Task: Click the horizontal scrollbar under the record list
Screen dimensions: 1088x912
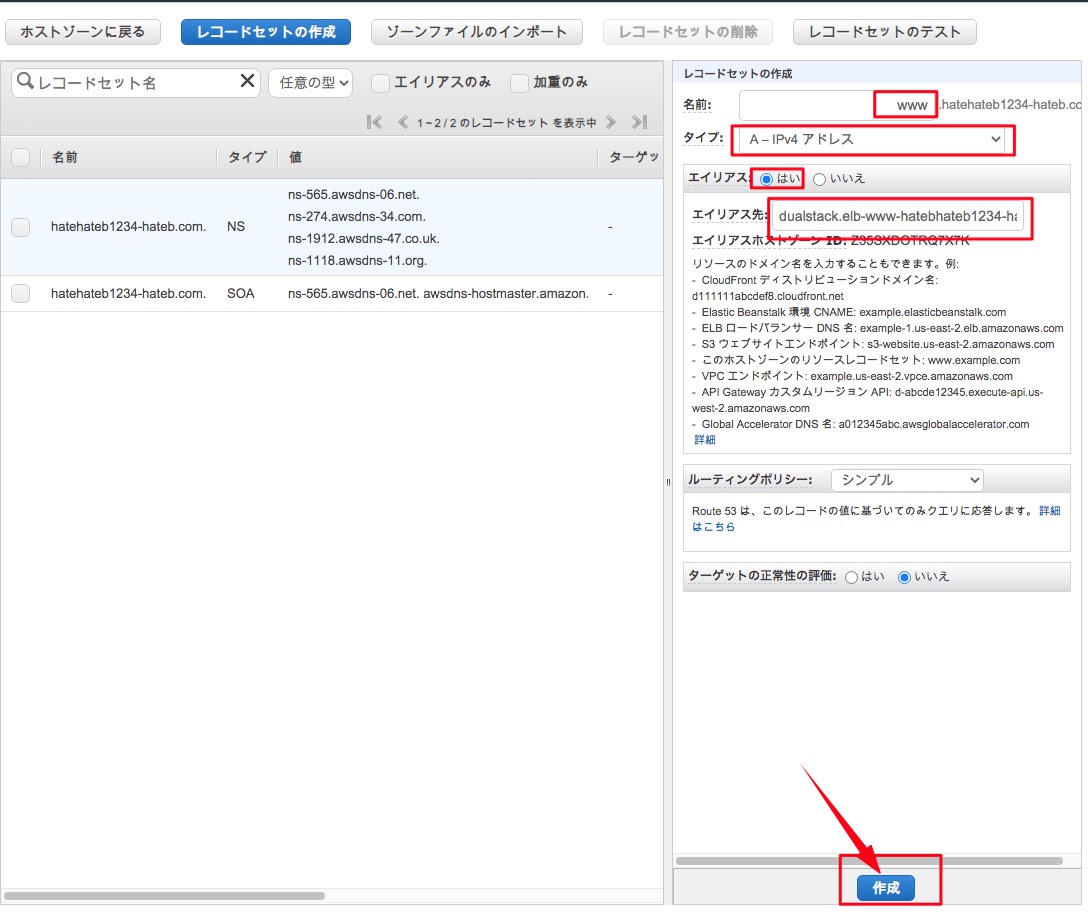Action: pyautogui.click(x=164, y=895)
